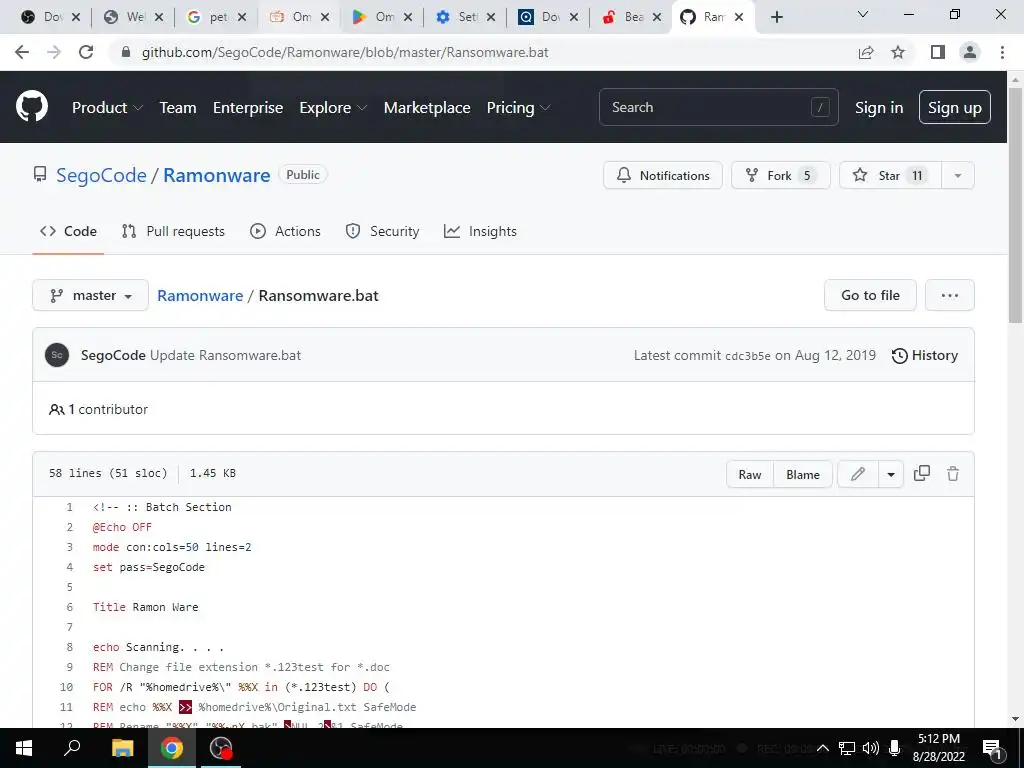1024x768 pixels.
Task: Click the browser address bar URL
Action: click(x=345, y=52)
